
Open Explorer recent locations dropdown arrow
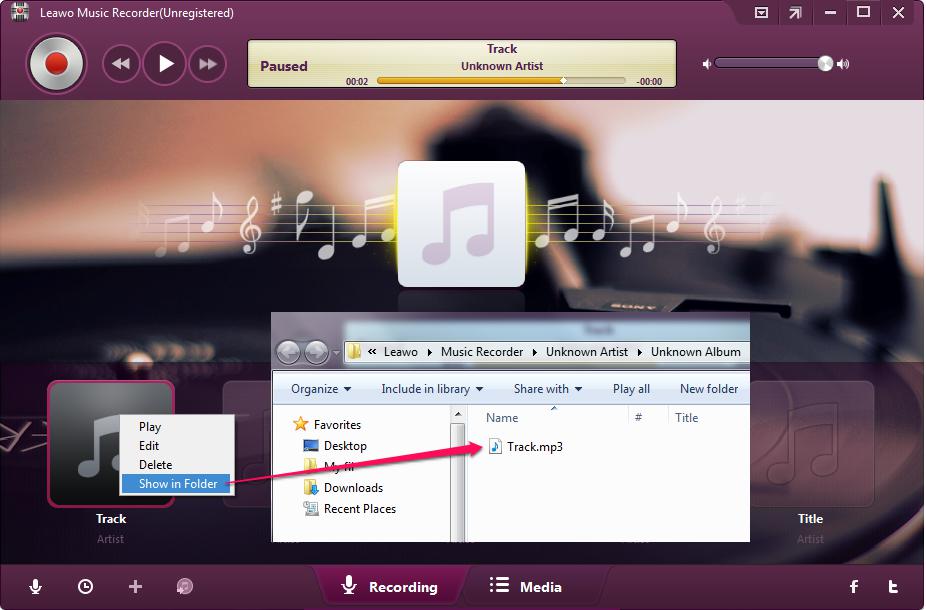(336, 353)
